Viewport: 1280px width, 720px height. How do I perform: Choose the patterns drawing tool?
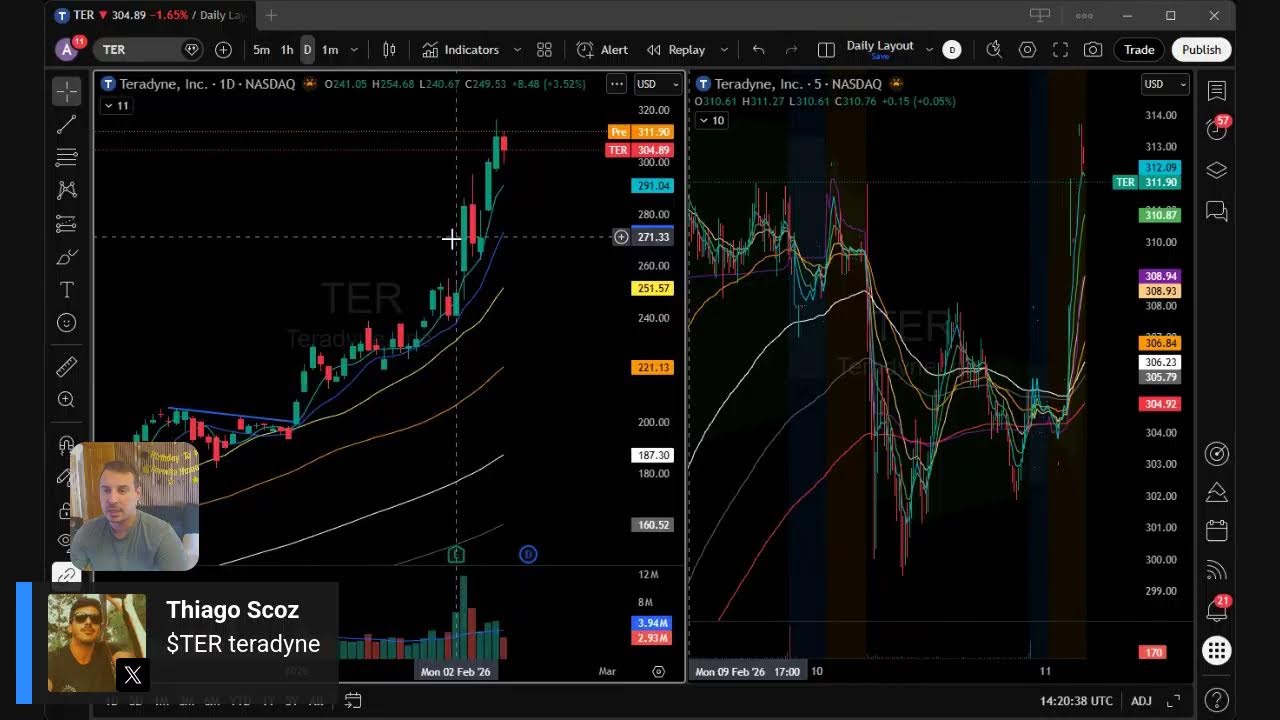67,190
